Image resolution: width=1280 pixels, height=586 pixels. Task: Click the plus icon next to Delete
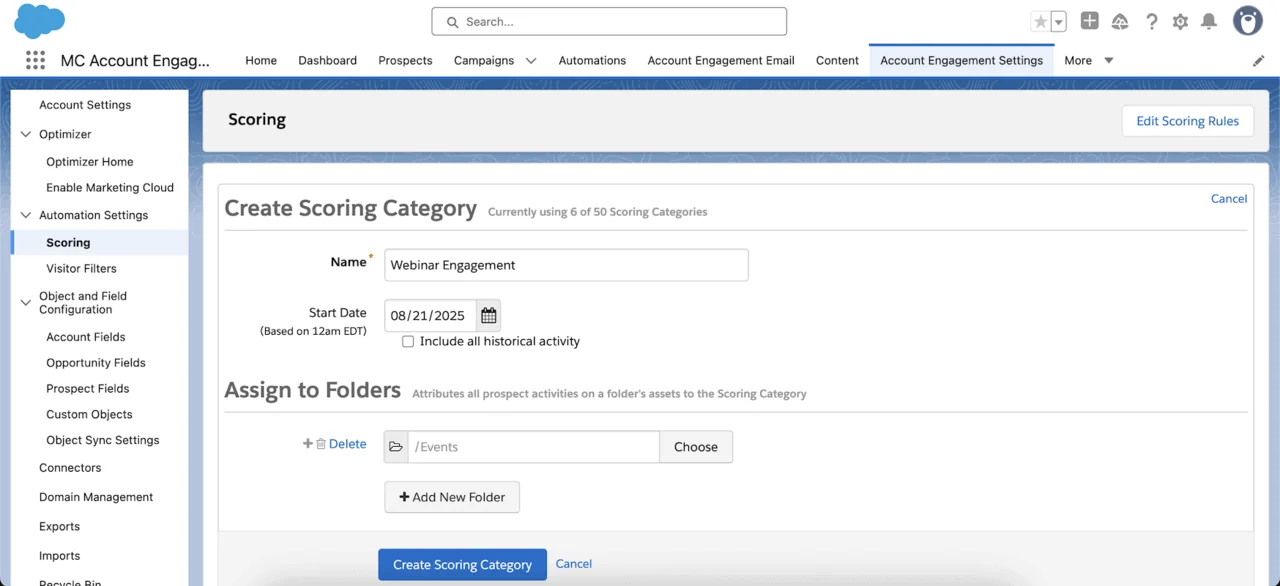308,444
